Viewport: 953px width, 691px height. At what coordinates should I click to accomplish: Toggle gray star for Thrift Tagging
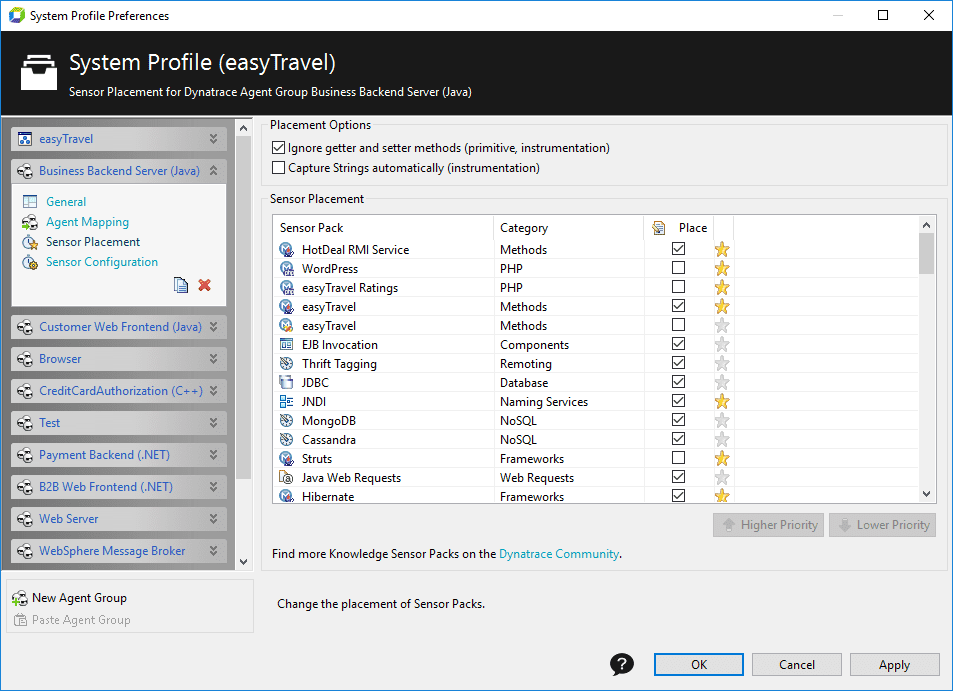[722, 363]
